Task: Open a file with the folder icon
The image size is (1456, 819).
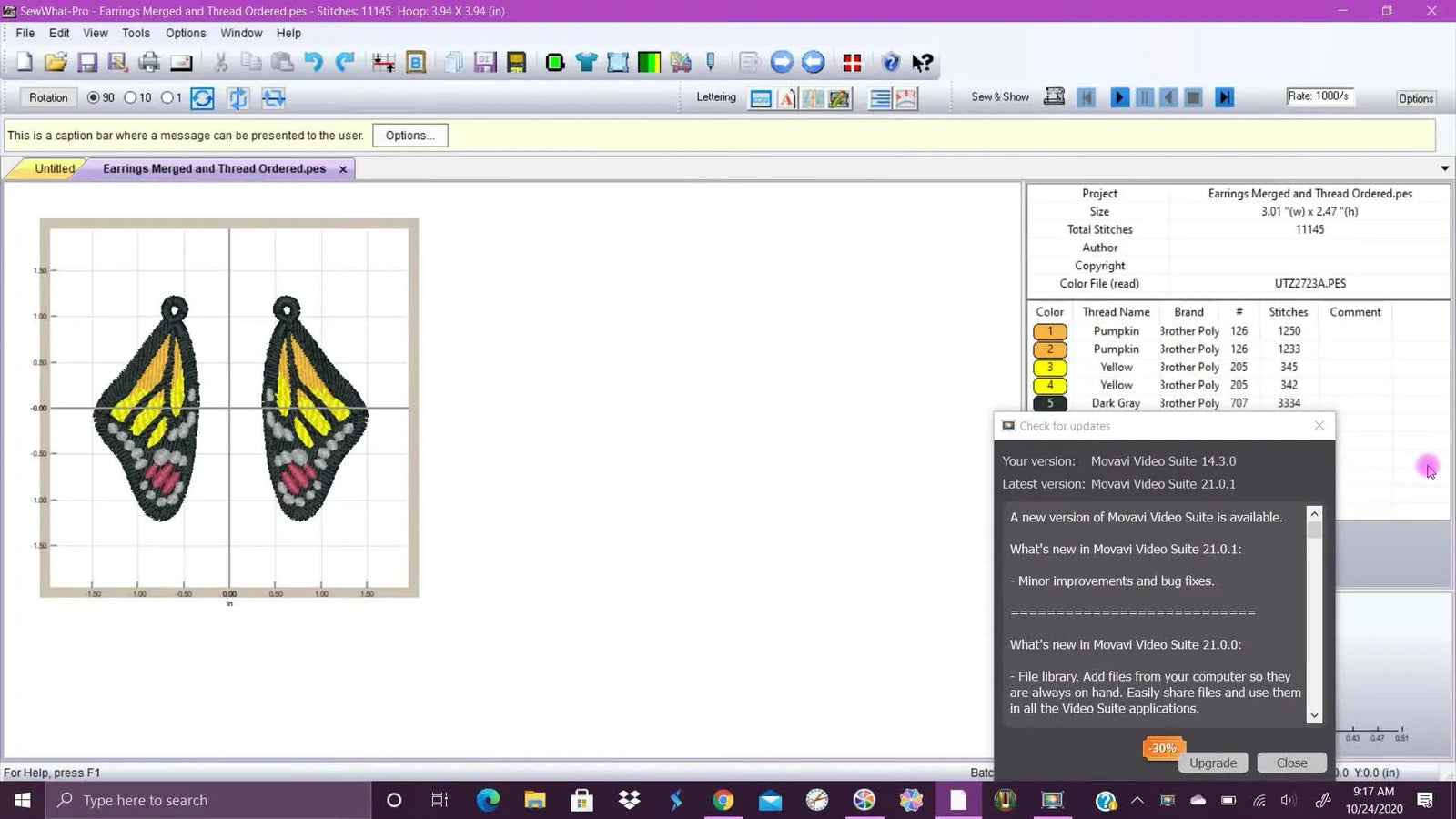Action: [x=56, y=62]
